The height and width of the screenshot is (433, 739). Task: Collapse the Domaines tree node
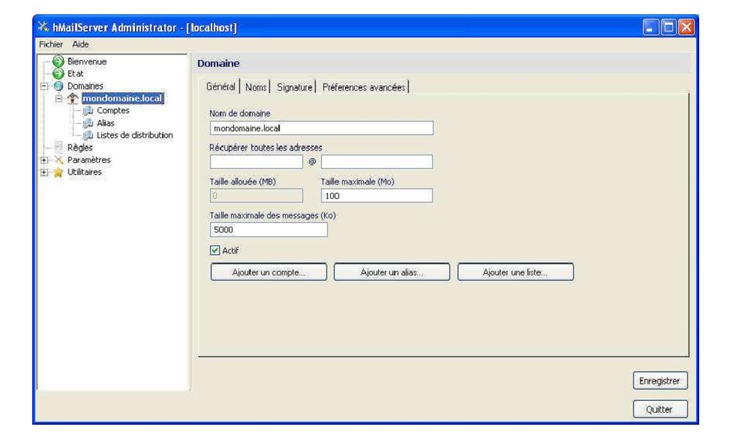pyautogui.click(x=44, y=86)
